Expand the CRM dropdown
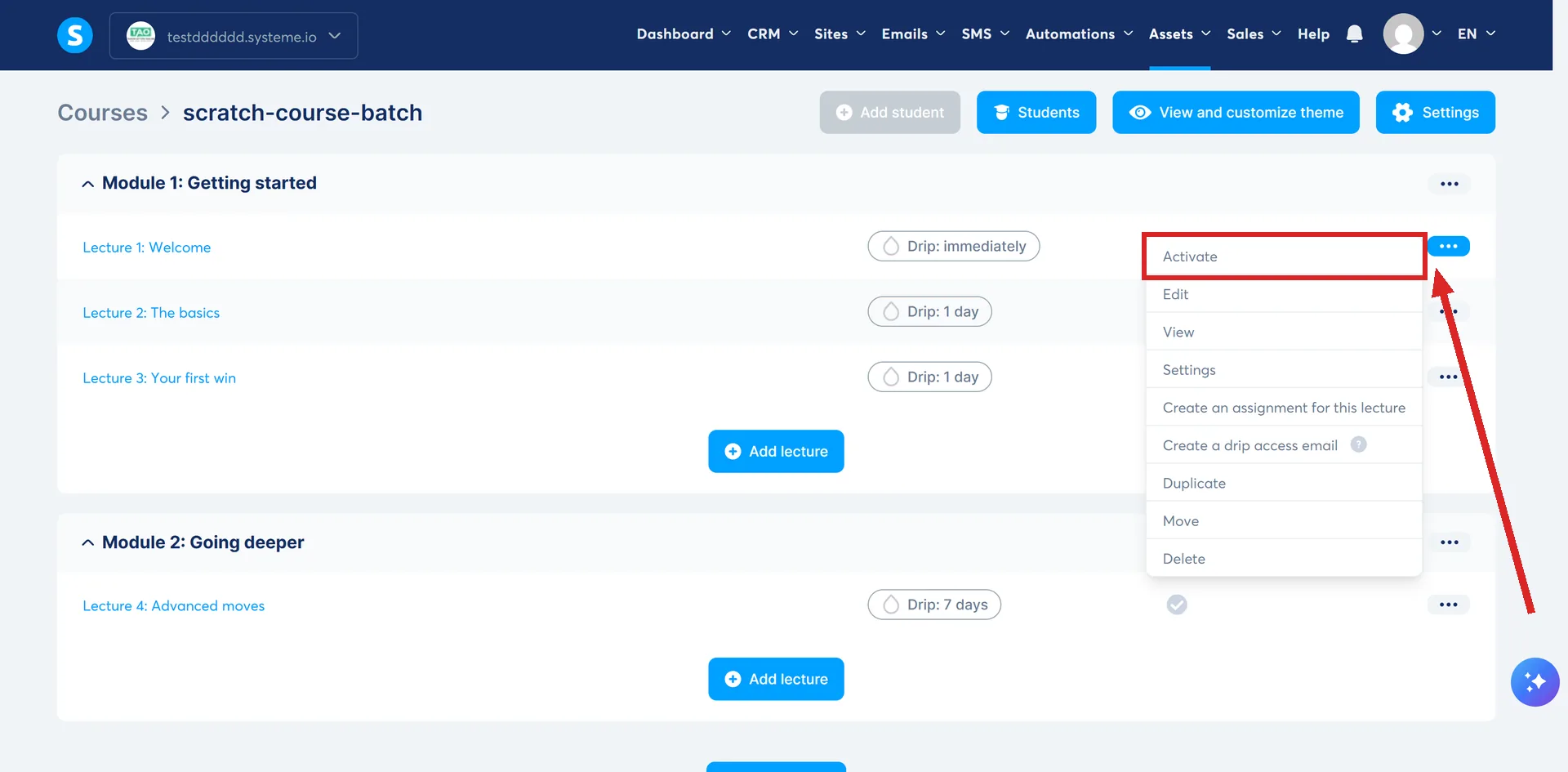The width and height of the screenshot is (1568, 772). click(x=773, y=33)
